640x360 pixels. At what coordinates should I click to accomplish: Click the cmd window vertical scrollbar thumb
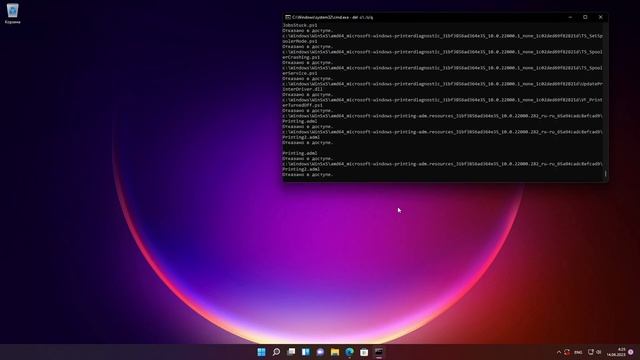pyautogui.click(x=605, y=173)
